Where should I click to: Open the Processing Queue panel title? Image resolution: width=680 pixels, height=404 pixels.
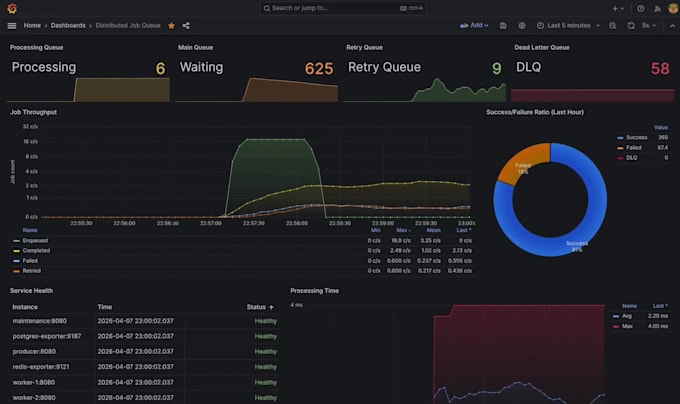tap(36, 47)
